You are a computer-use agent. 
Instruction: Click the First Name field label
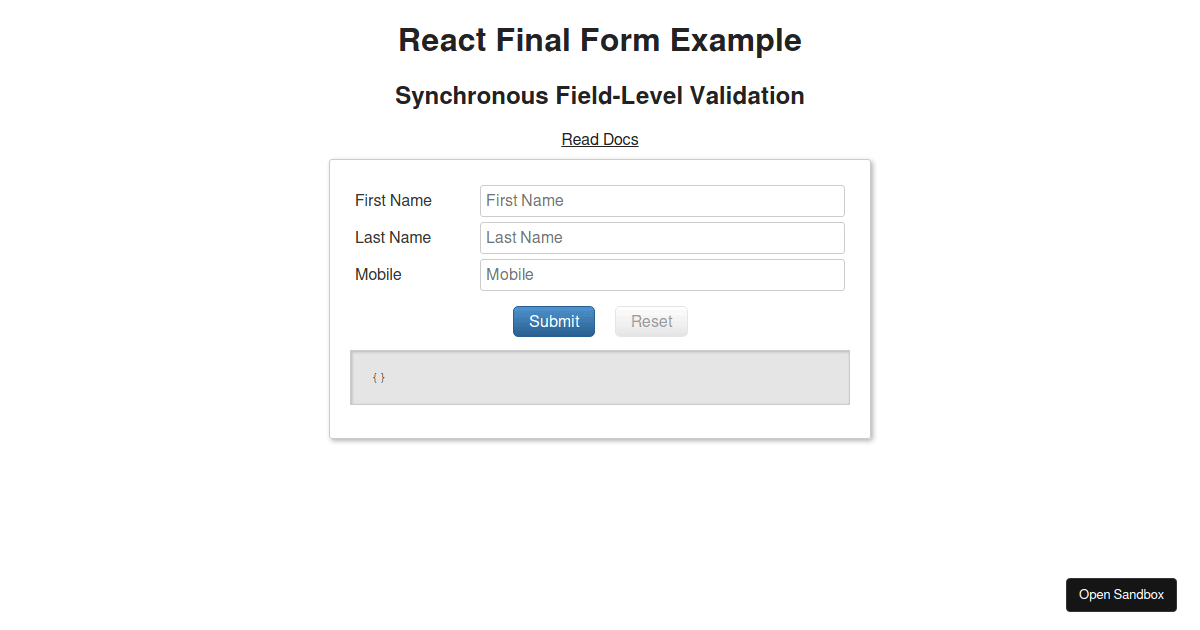(x=393, y=200)
